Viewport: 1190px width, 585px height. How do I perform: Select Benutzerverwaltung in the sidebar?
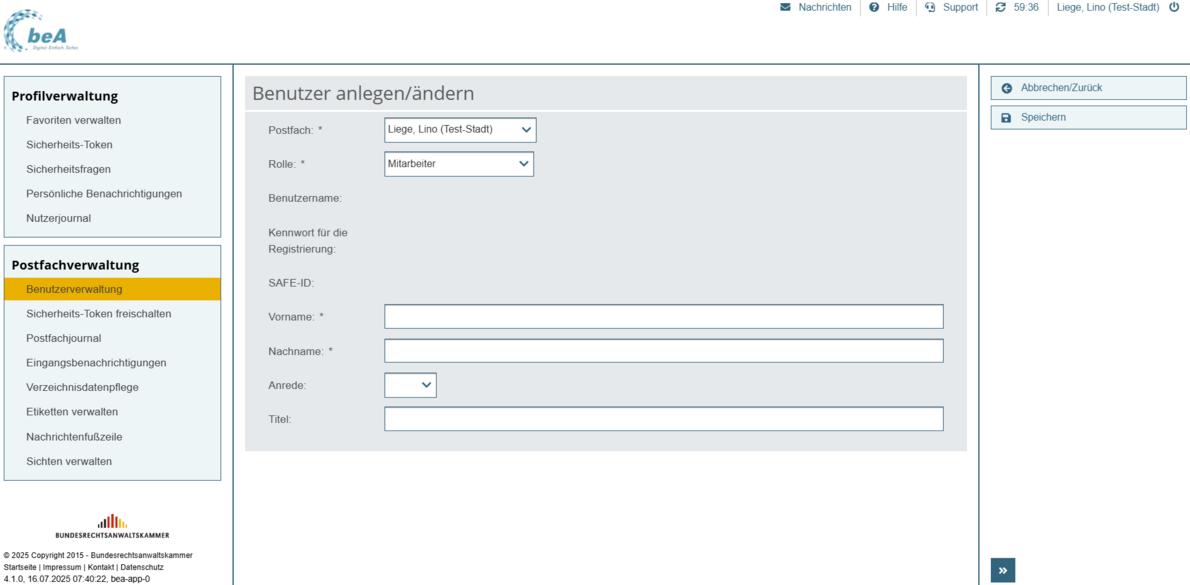[74, 289]
